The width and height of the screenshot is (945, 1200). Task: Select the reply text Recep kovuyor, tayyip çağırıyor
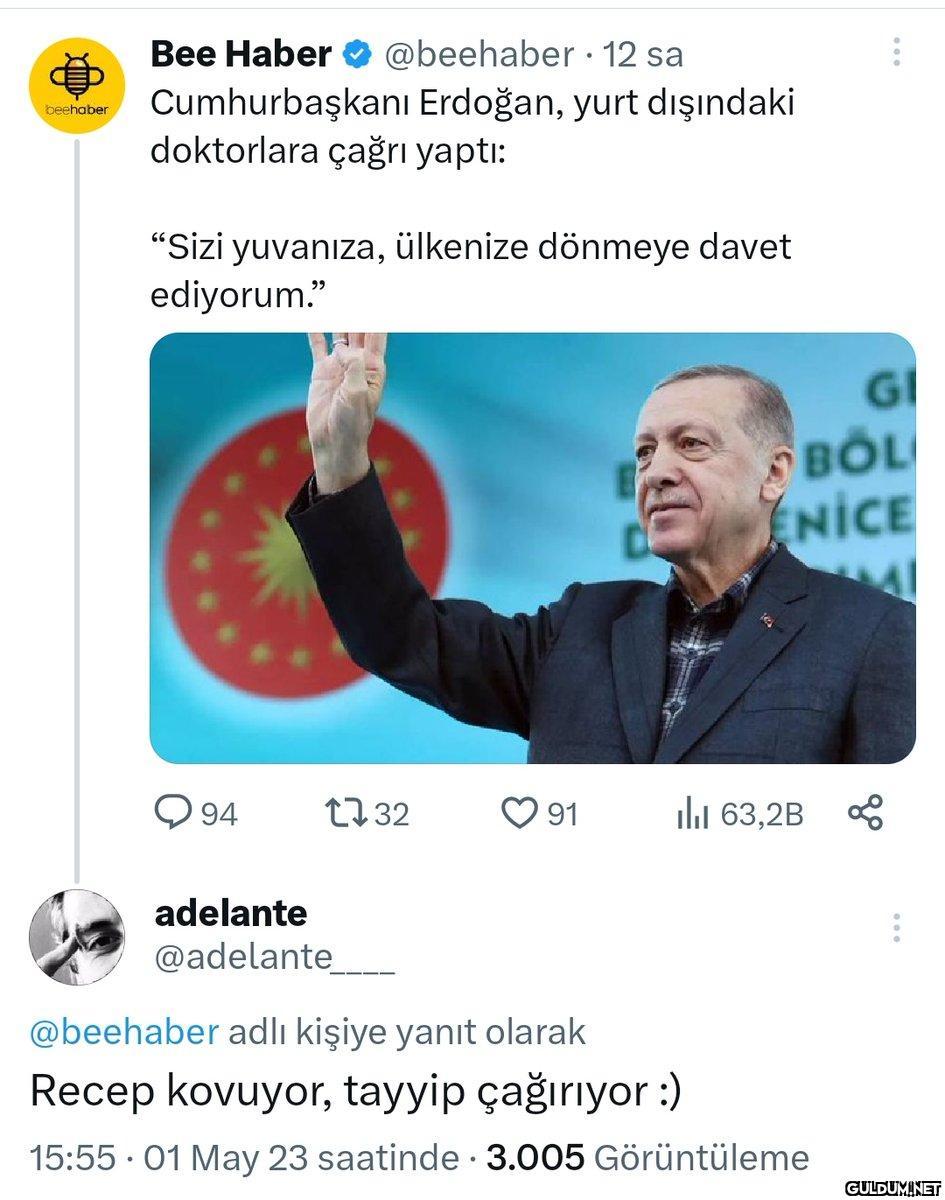click(x=355, y=1092)
